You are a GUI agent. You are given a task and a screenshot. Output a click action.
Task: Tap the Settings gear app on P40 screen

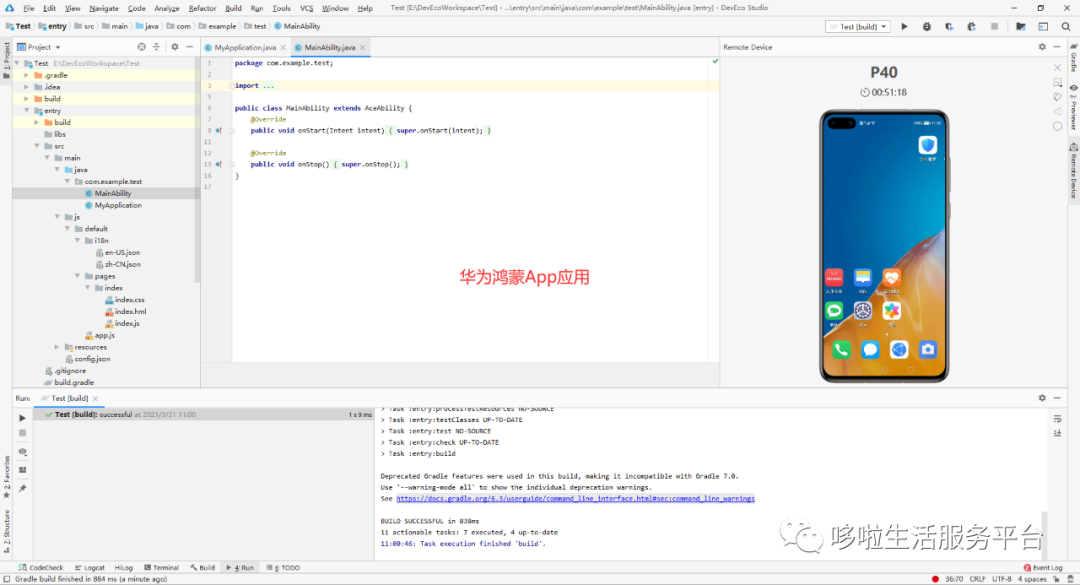coord(862,311)
